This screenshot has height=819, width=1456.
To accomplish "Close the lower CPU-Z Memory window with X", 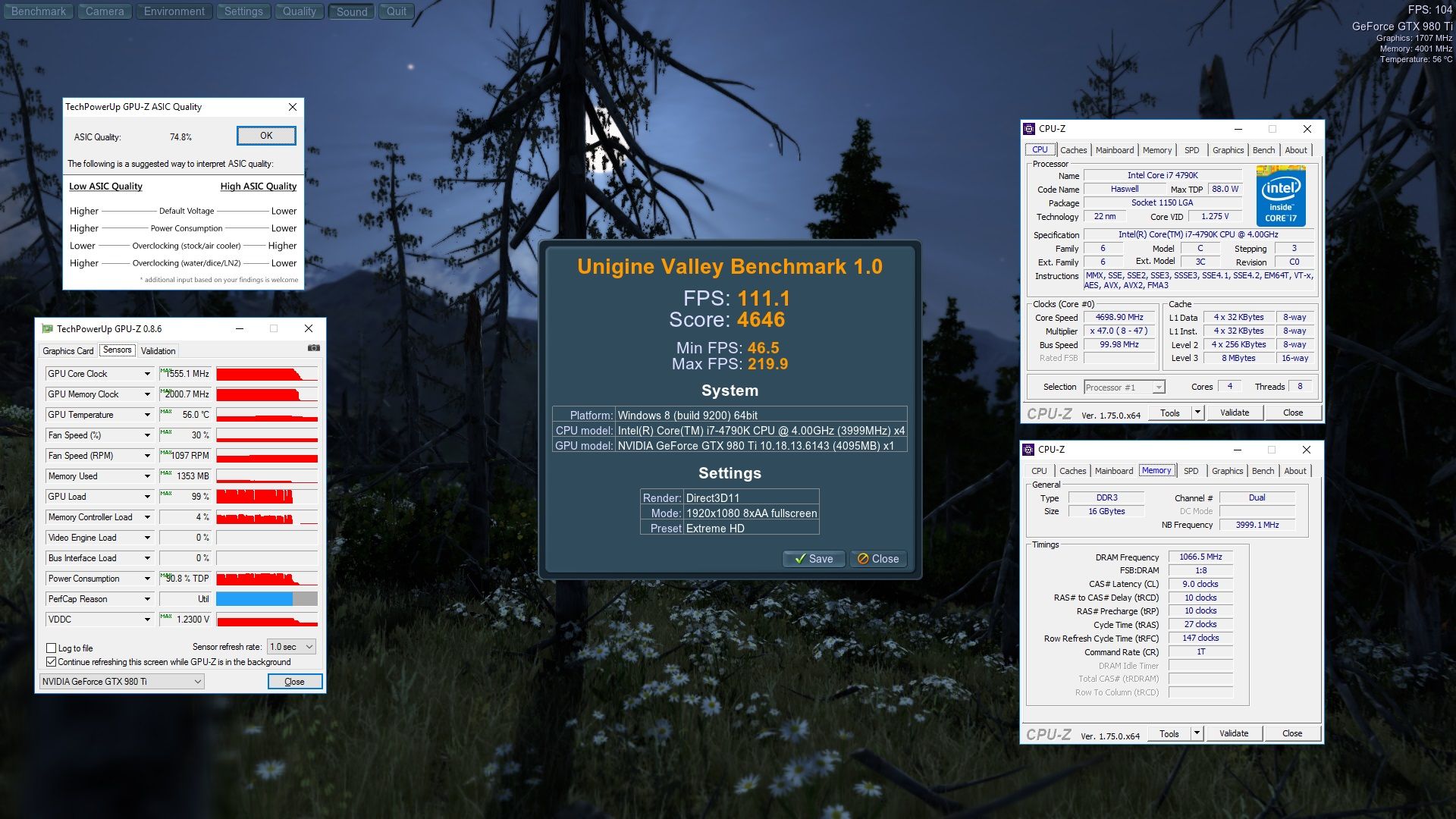I will 1306,450.
